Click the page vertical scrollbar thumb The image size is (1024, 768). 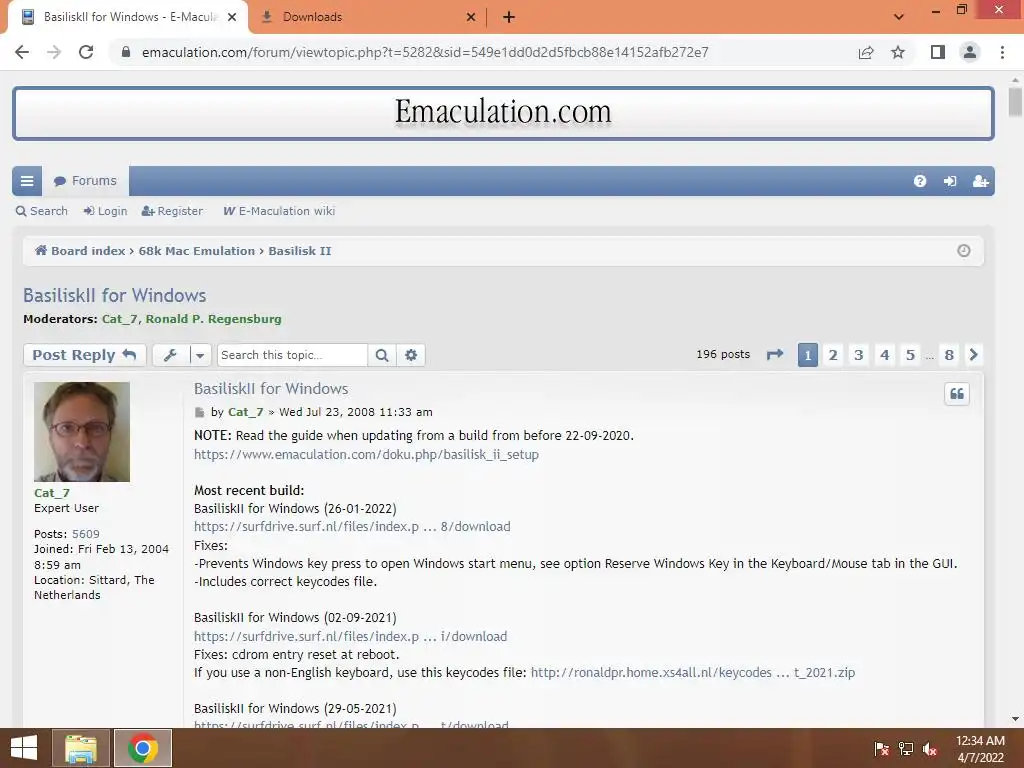click(1015, 103)
